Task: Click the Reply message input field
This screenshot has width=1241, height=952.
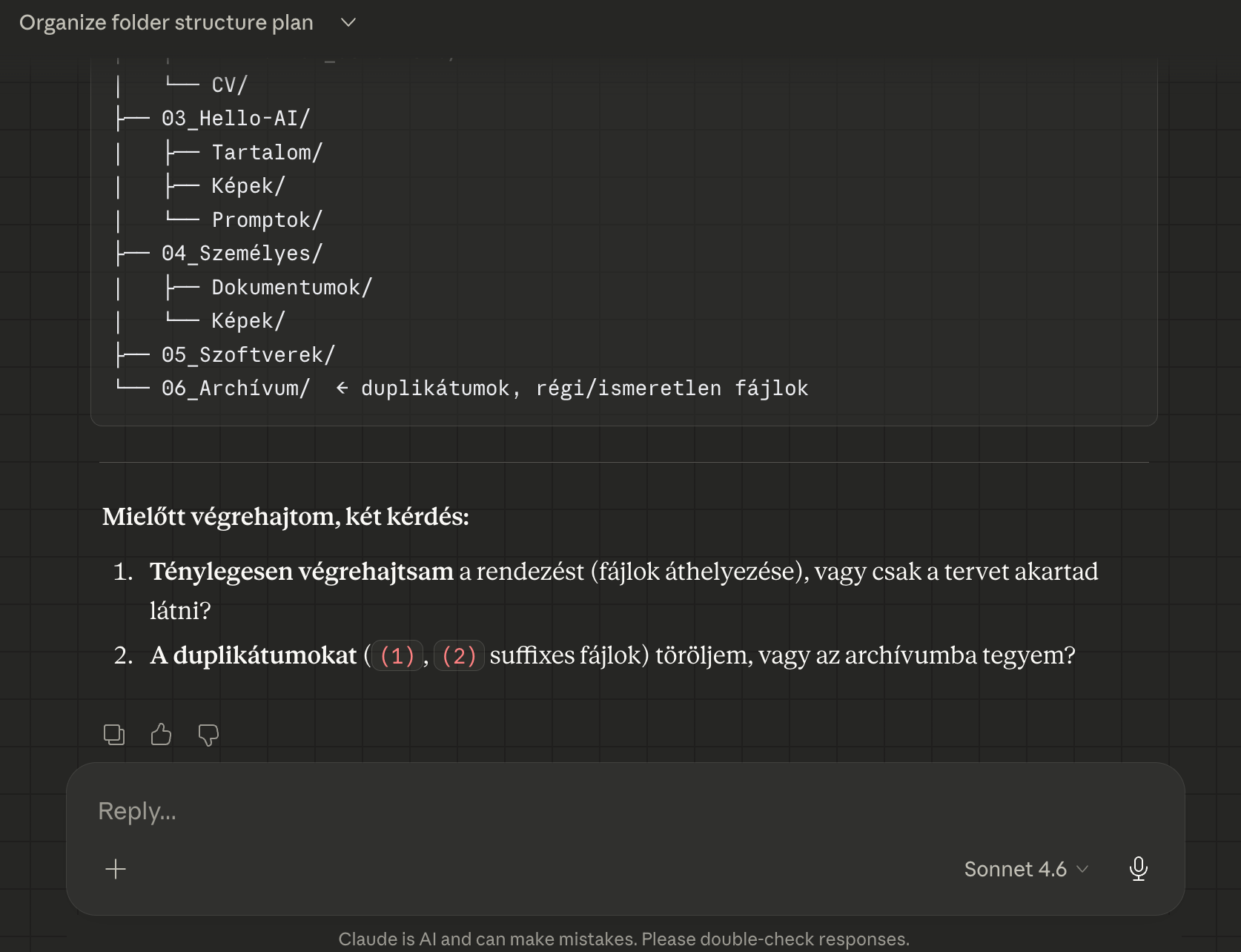Action: point(625,811)
